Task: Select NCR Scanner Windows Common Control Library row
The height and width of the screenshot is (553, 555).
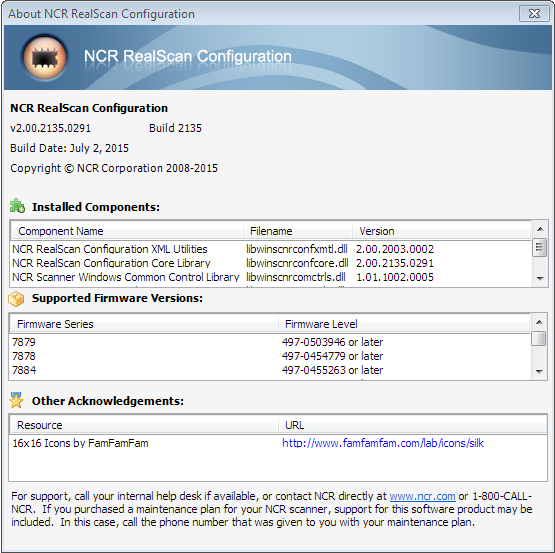Action: tap(271, 277)
